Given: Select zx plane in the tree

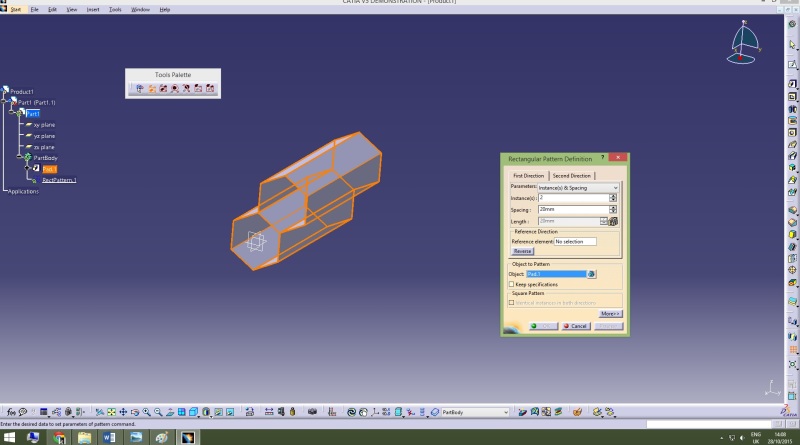Looking at the screenshot, I should (x=44, y=147).
